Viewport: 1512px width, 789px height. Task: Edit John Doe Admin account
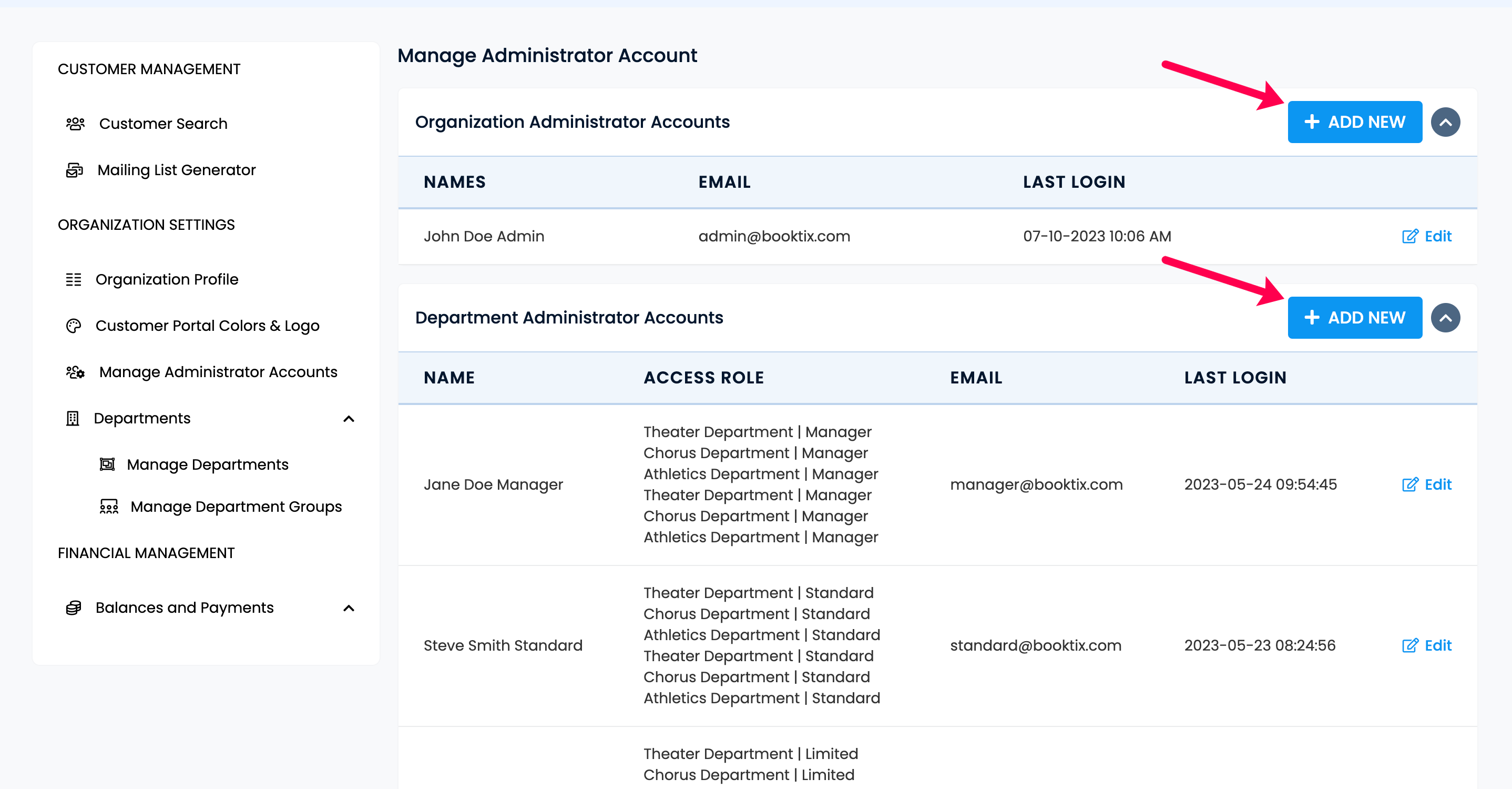(x=1427, y=237)
